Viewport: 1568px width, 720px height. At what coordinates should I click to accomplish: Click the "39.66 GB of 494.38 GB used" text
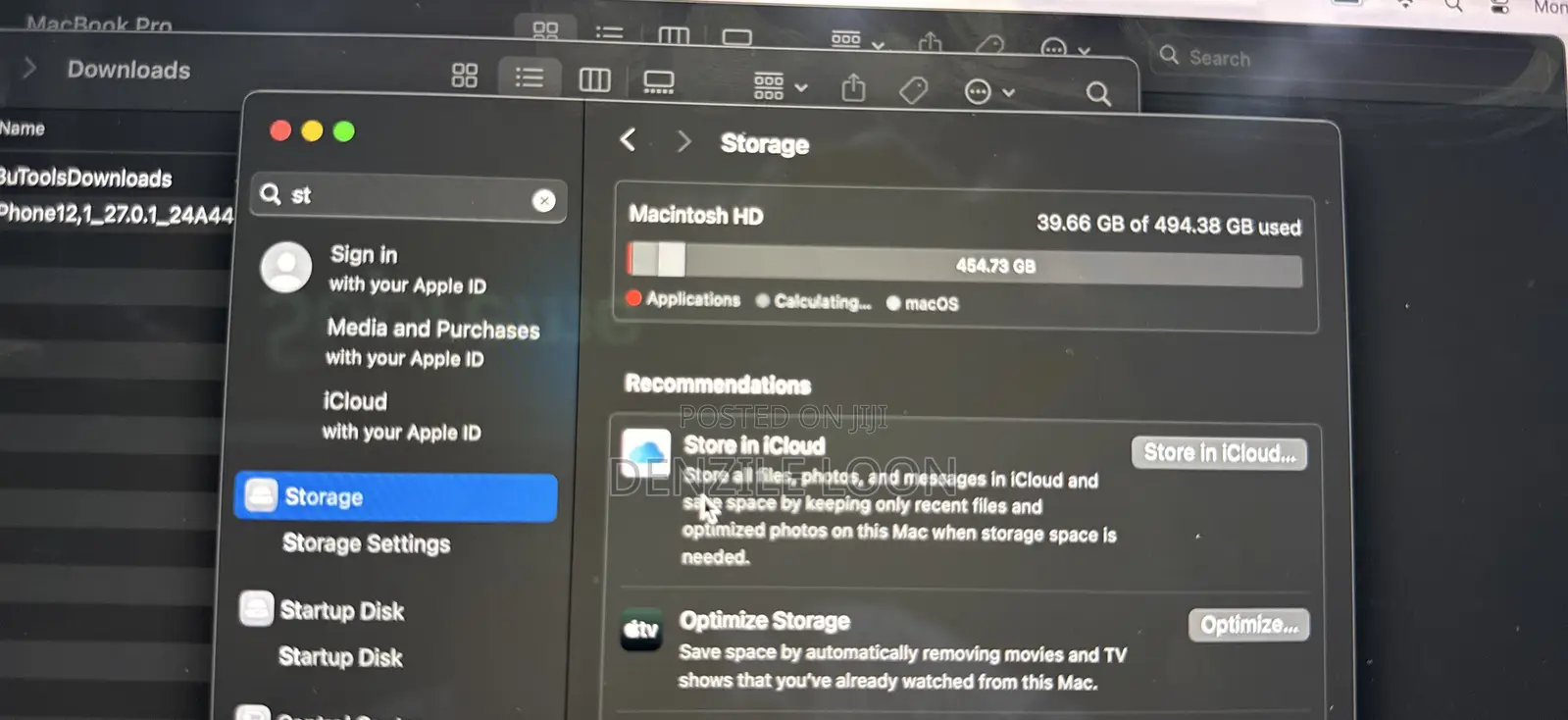click(x=1169, y=225)
